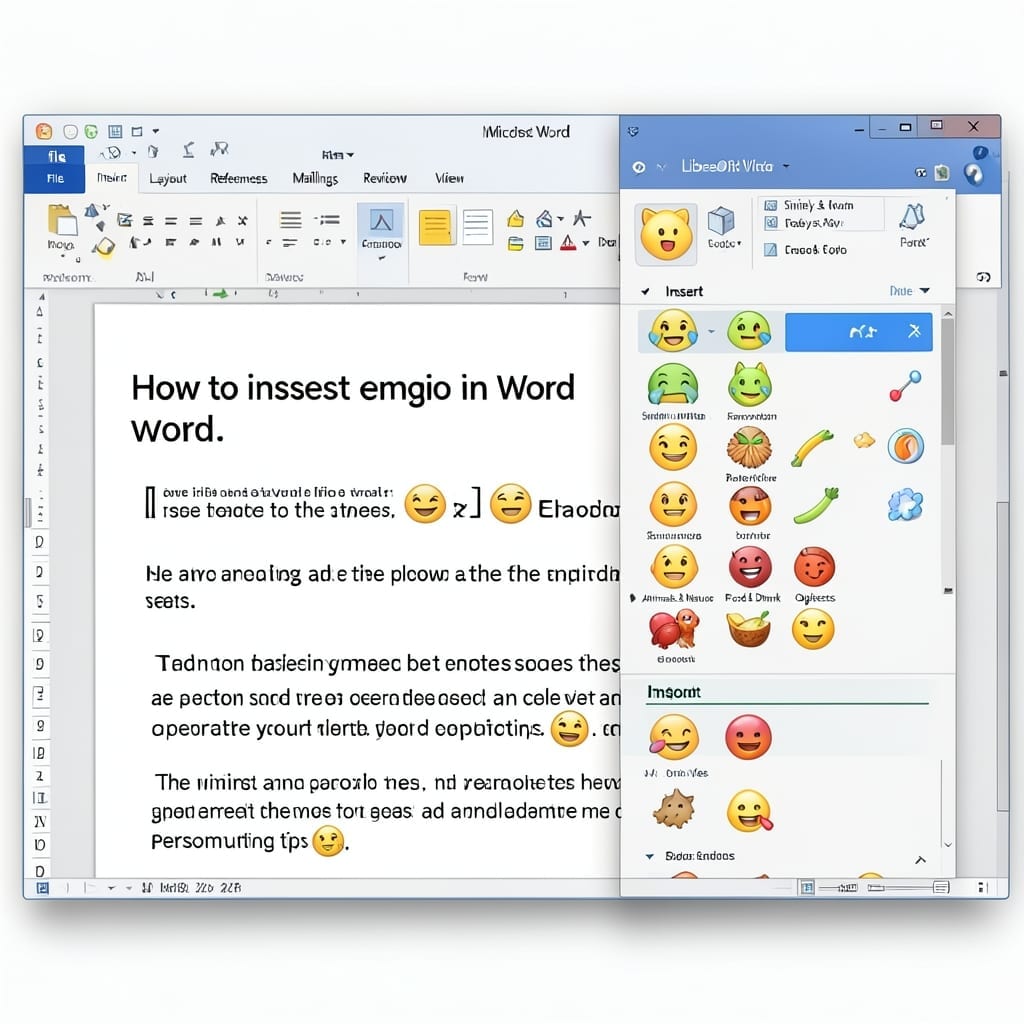The image size is (1024, 1024).
Task: Click the winking emoji at the document's end
Action: [x=328, y=841]
